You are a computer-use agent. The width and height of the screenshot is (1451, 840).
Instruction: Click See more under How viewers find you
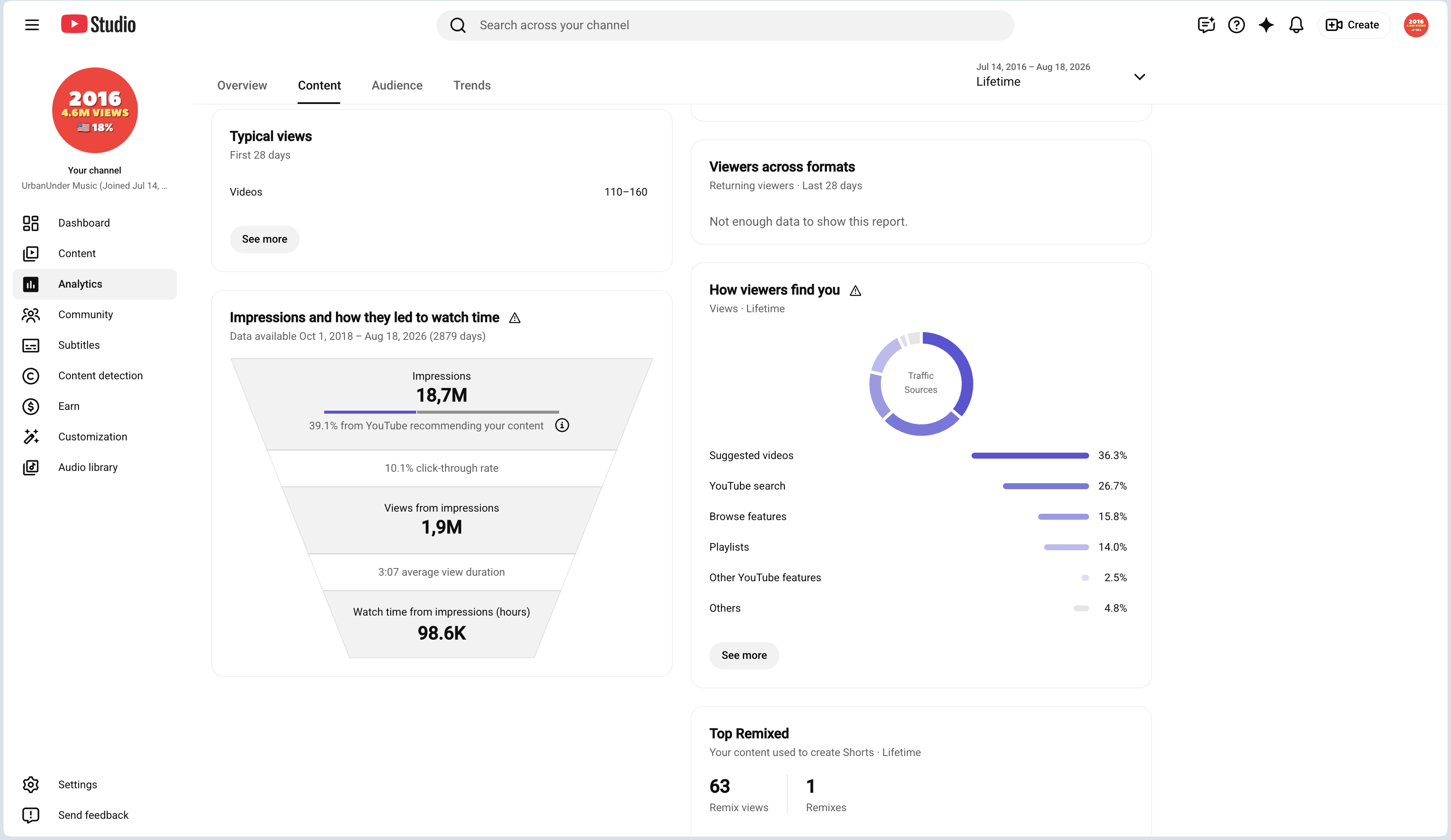[744, 655]
